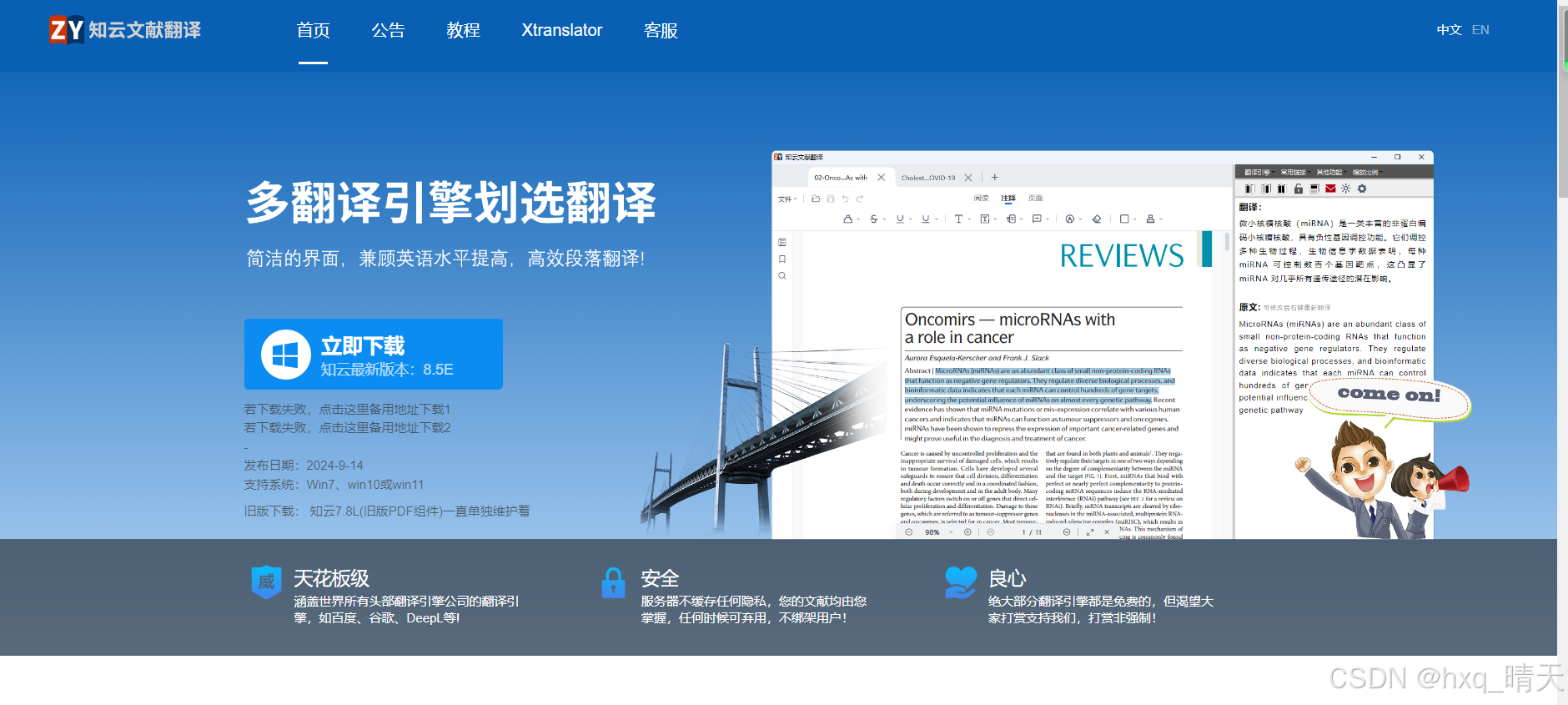Switch site language to EN
Image resolution: width=1568 pixels, height=705 pixels.
pyautogui.click(x=1480, y=30)
